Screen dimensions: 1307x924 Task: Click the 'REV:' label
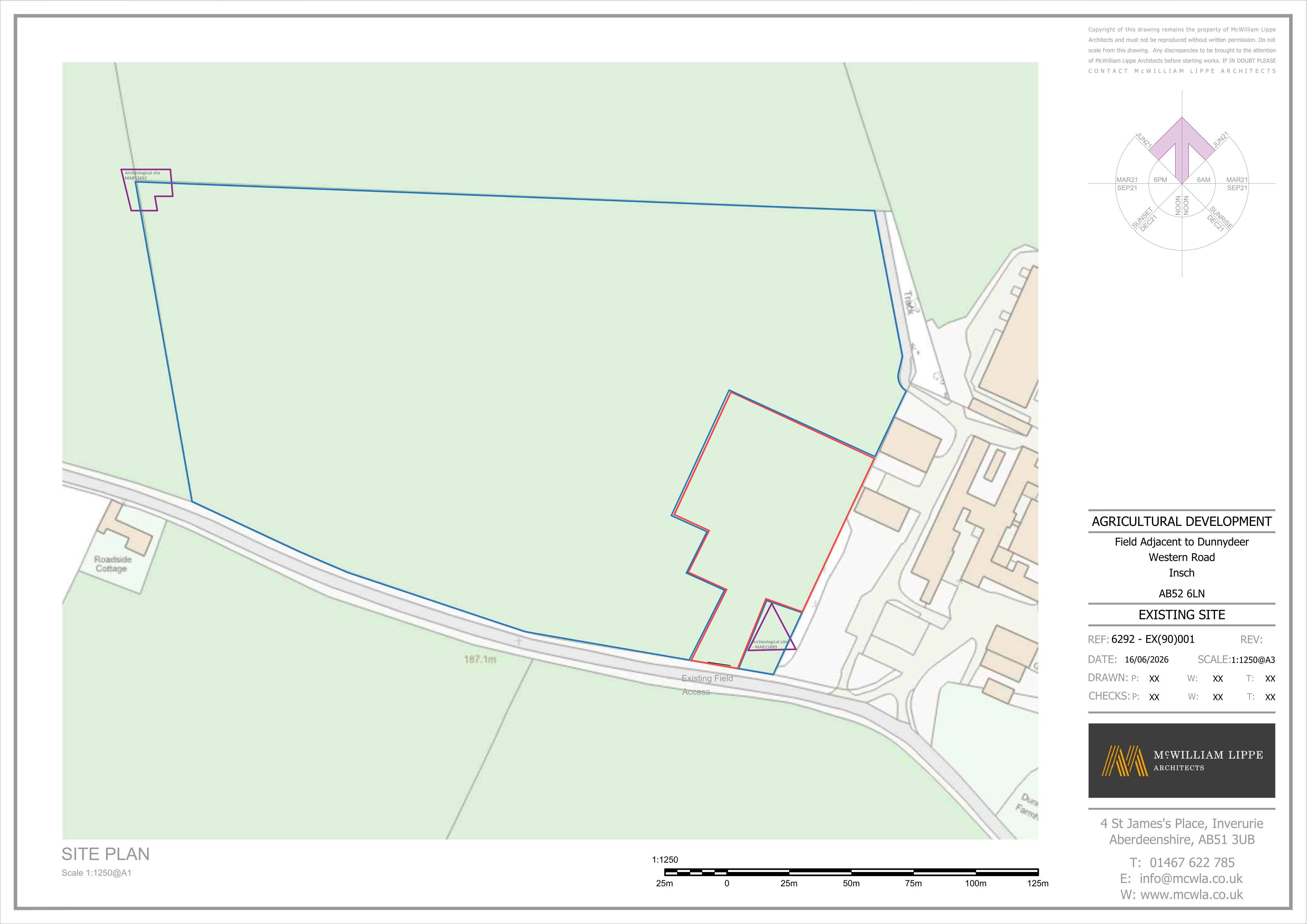click(1251, 640)
